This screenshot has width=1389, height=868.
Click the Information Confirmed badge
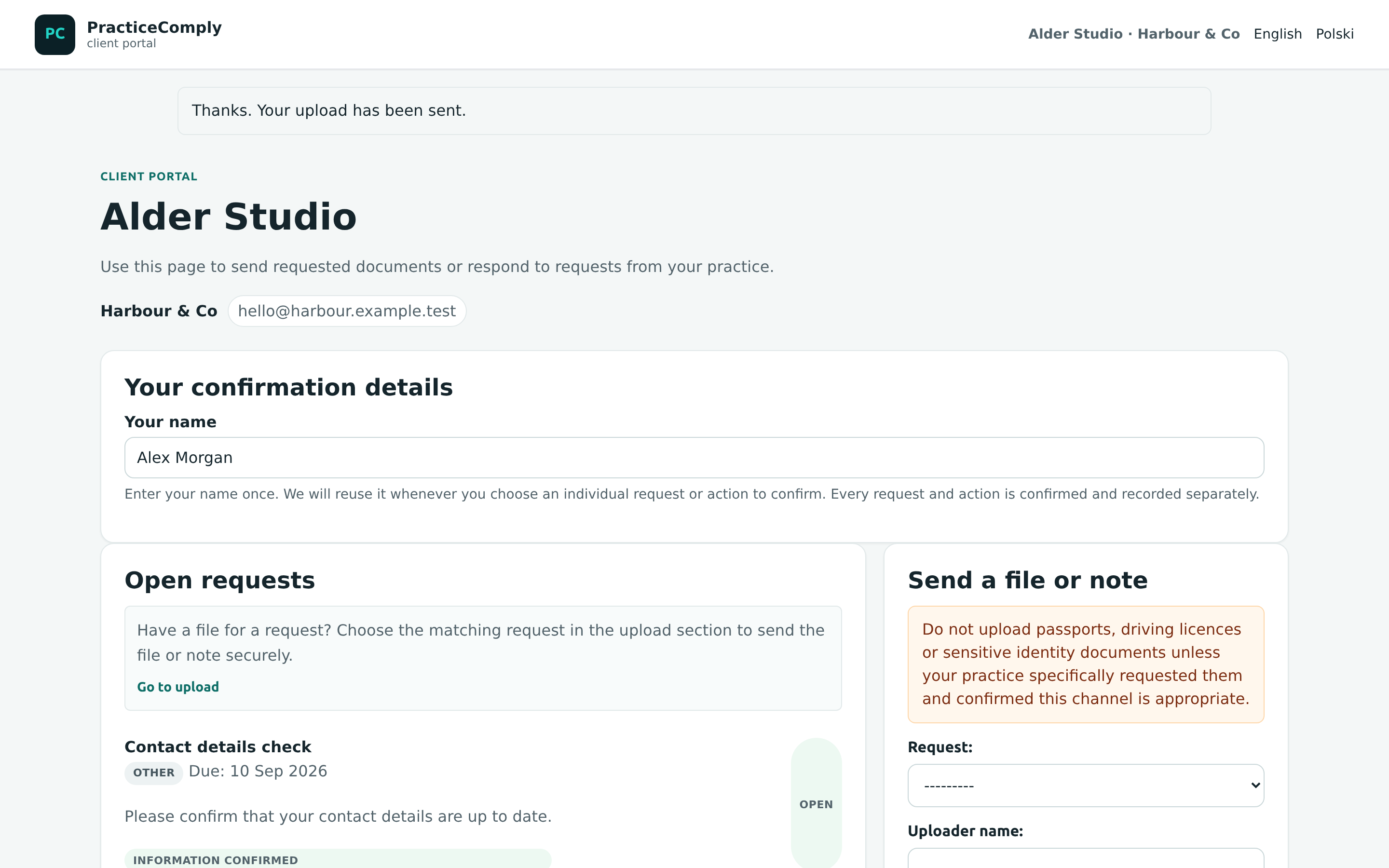338,859
